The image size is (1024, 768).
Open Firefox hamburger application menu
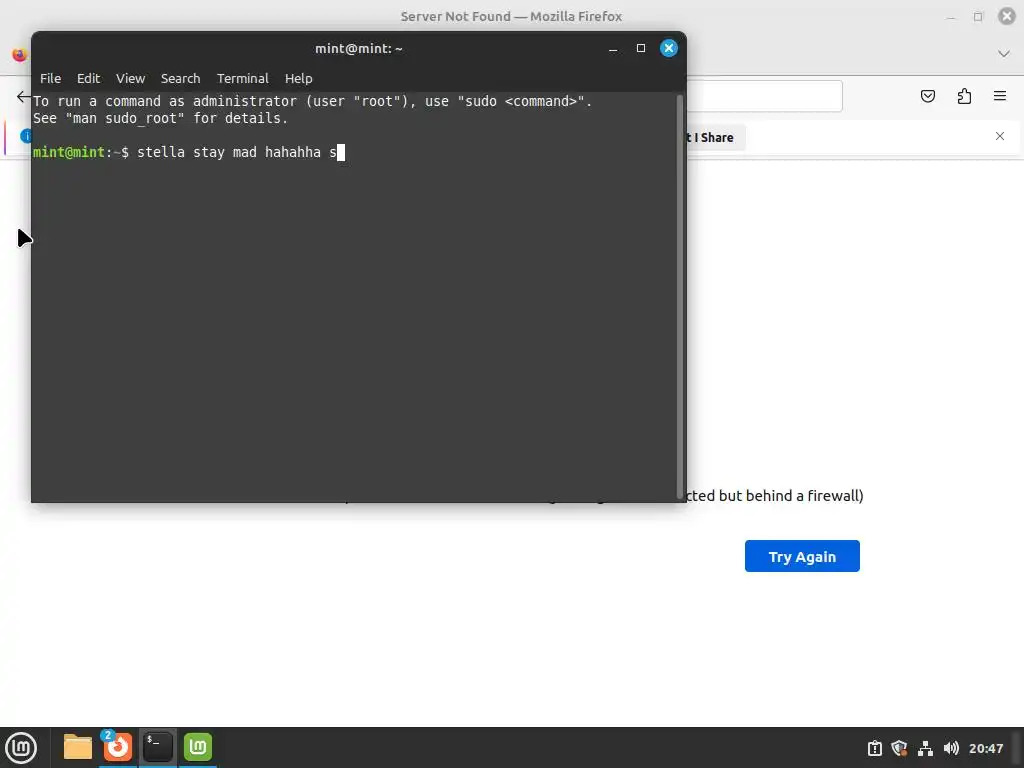click(x=1000, y=96)
